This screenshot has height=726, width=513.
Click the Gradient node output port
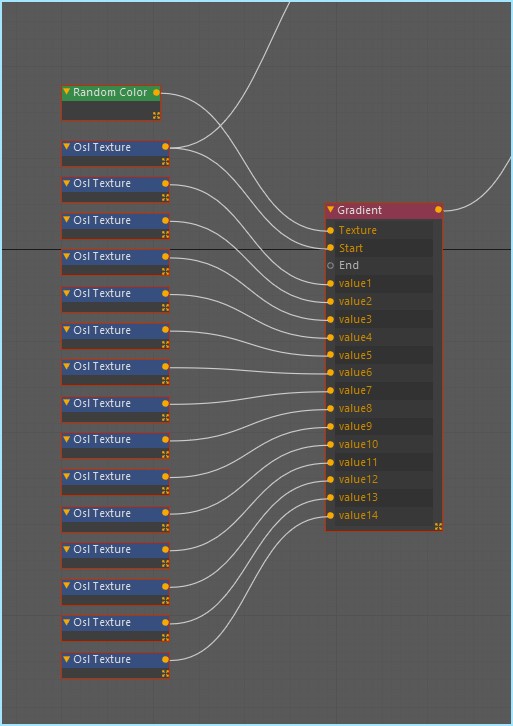tap(438, 210)
